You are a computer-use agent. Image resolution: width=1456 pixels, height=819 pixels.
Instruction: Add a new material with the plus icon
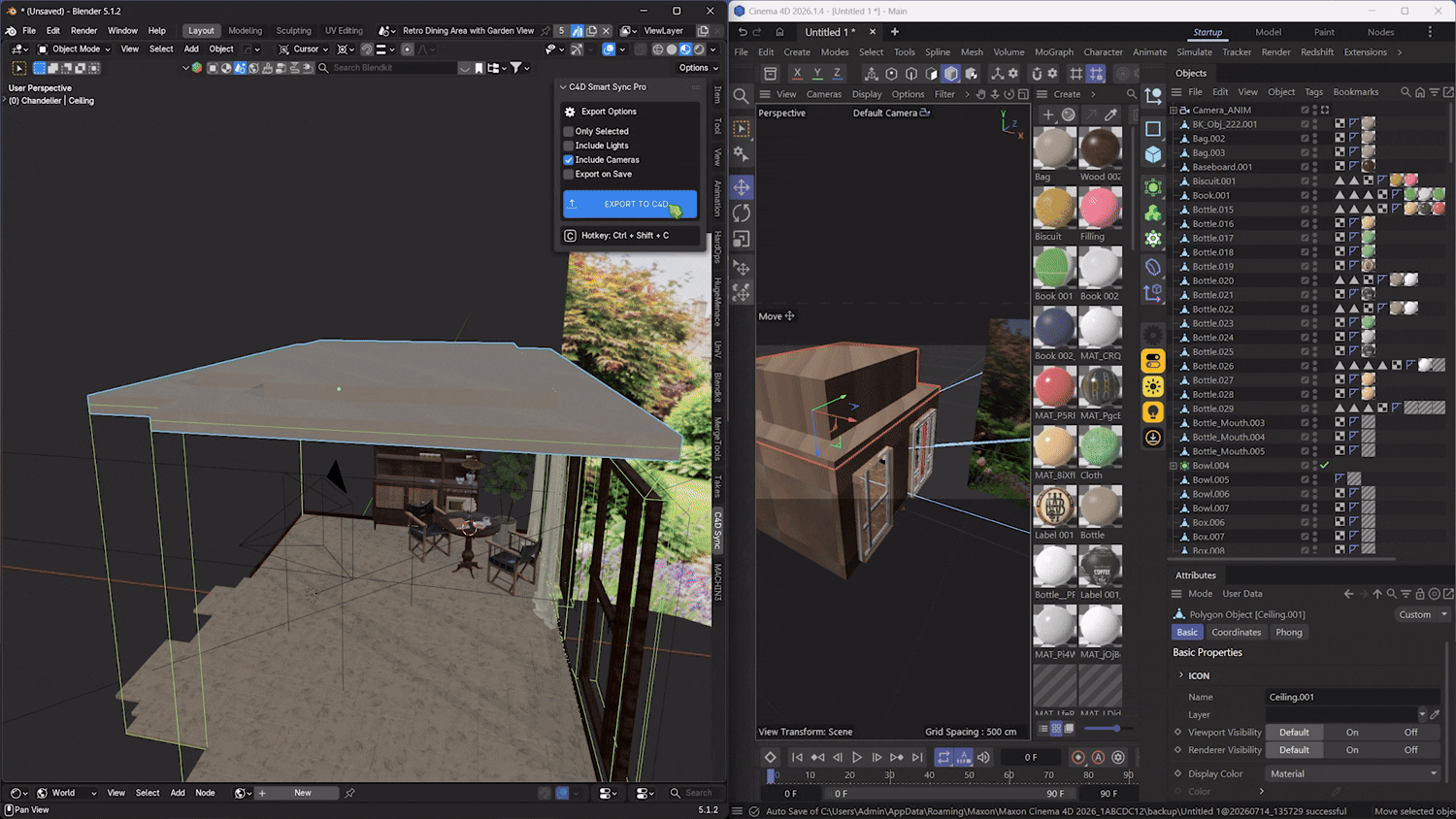pyautogui.click(x=1047, y=115)
